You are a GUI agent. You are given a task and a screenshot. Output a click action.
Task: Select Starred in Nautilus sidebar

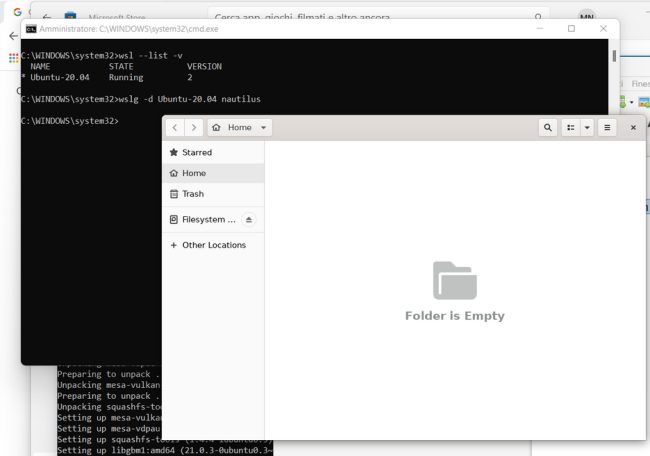(213, 153)
